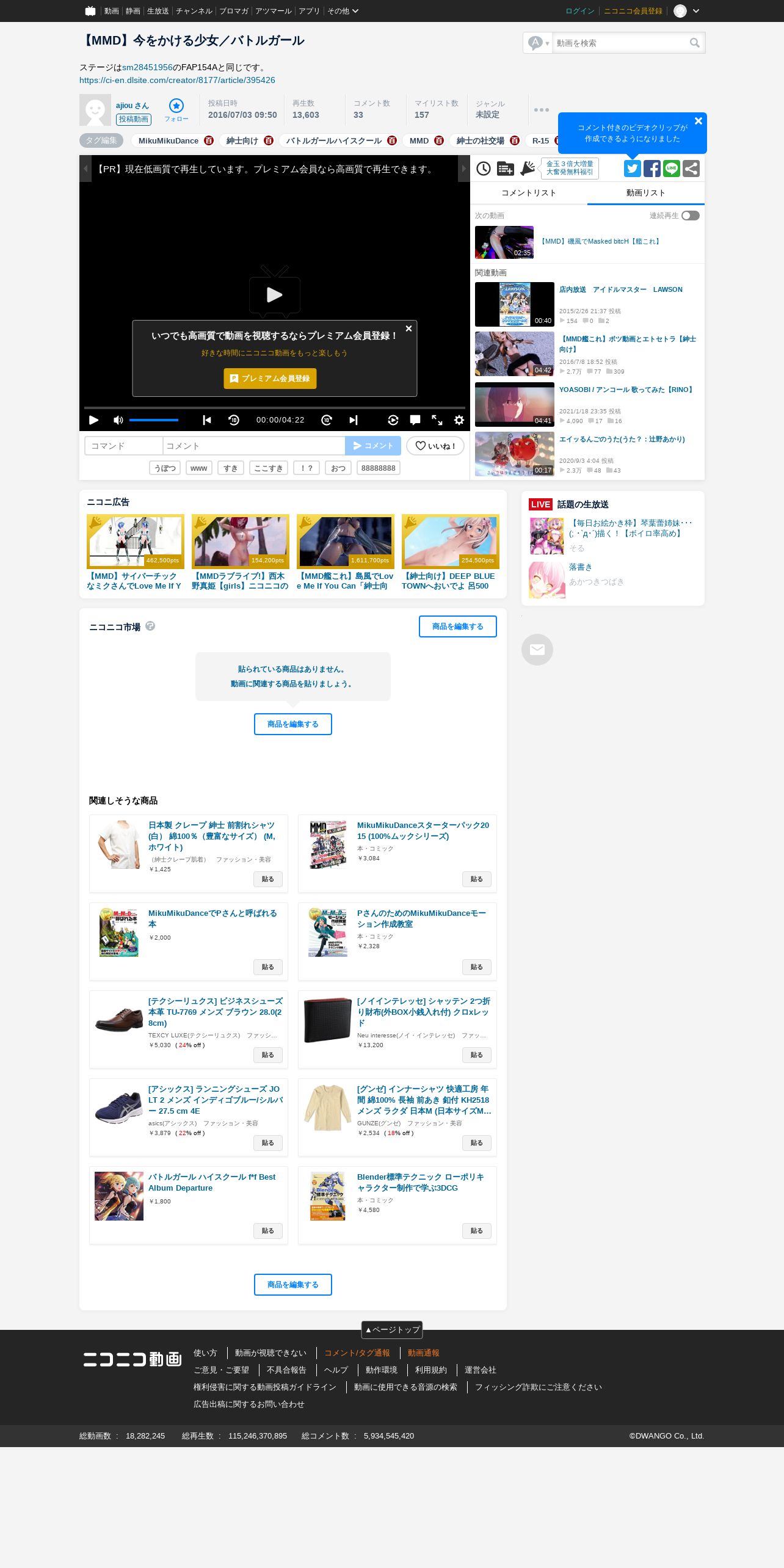Insert うぽつ quick comment
This screenshot has width=784, height=1568.
pyautogui.click(x=165, y=468)
